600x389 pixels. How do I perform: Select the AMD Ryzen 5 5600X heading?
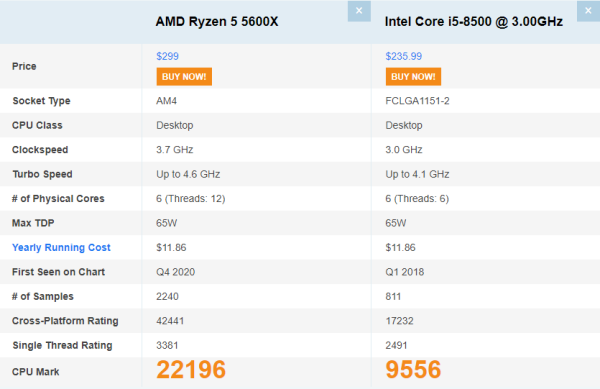(x=217, y=21)
